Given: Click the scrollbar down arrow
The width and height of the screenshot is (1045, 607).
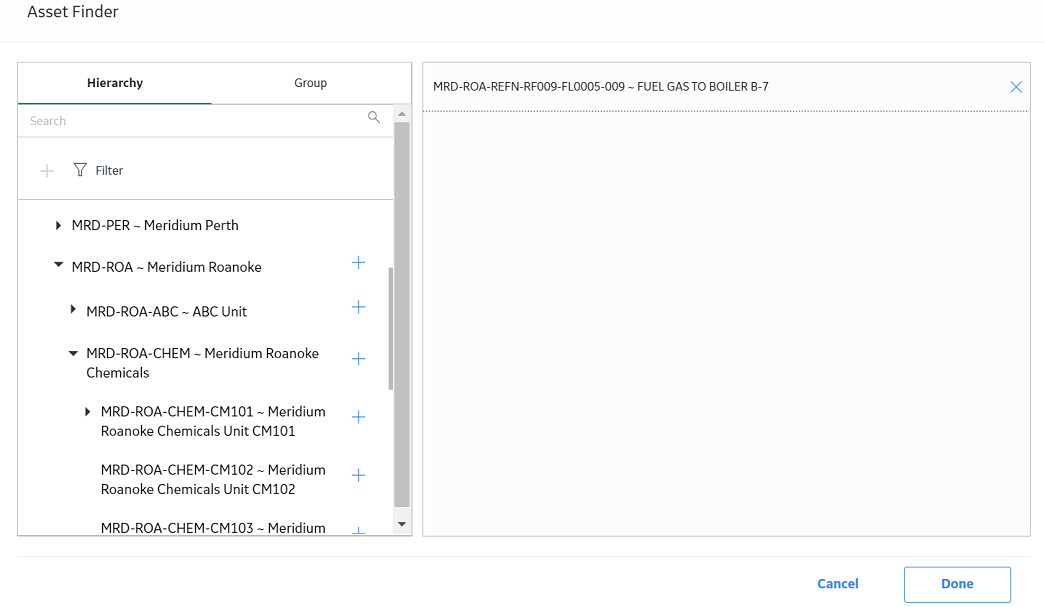Looking at the screenshot, I should (x=402, y=524).
